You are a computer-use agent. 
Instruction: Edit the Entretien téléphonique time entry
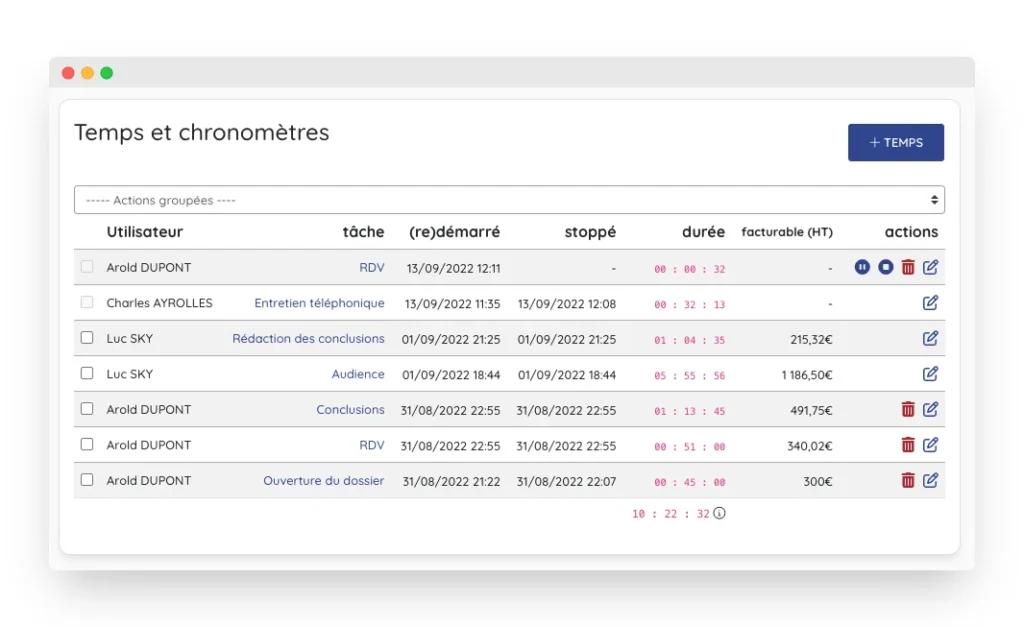click(930, 303)
